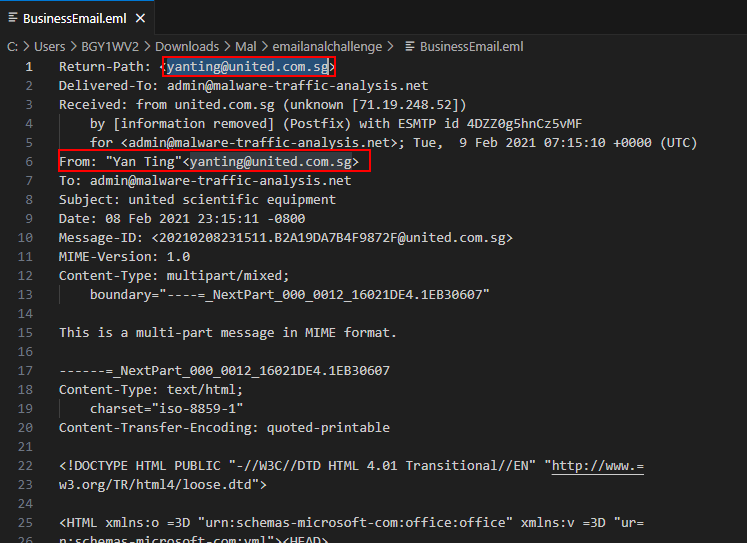747x543 pixels.
Task: Expand the Users breadcrumb segment
Action: [49, 46]
